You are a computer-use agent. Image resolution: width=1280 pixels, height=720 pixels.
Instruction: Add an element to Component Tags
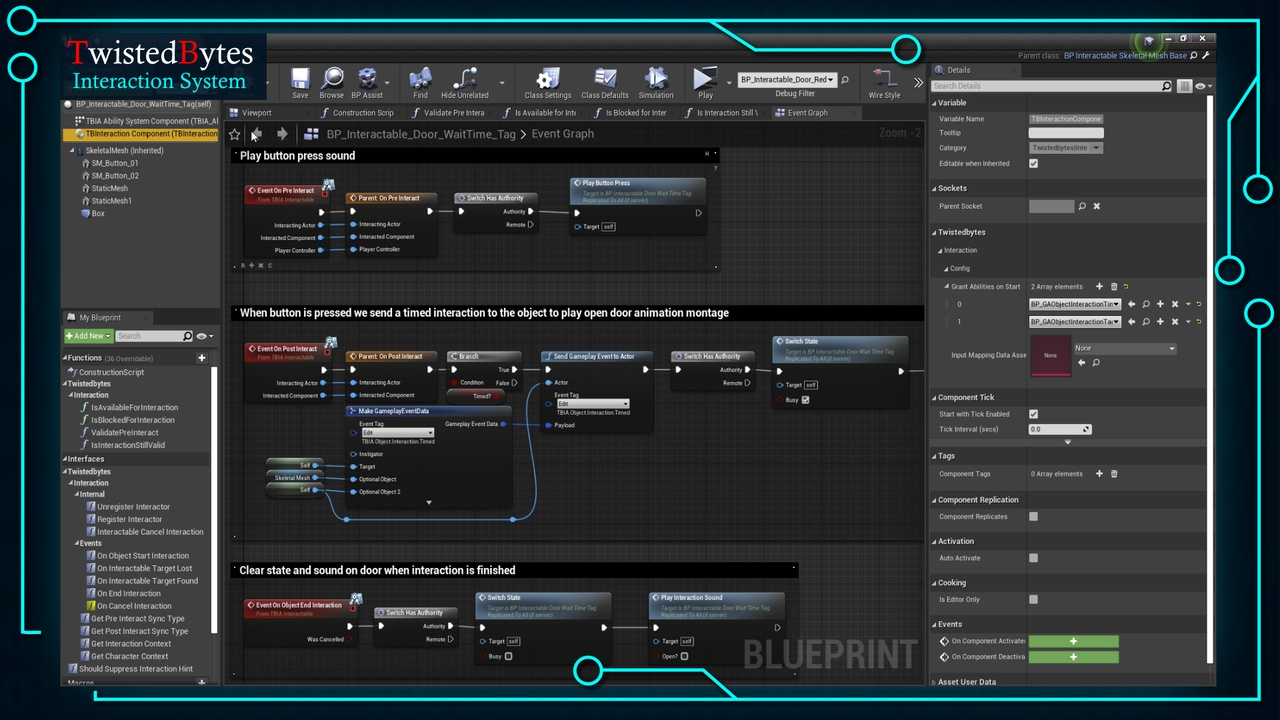pos(1100,474)
